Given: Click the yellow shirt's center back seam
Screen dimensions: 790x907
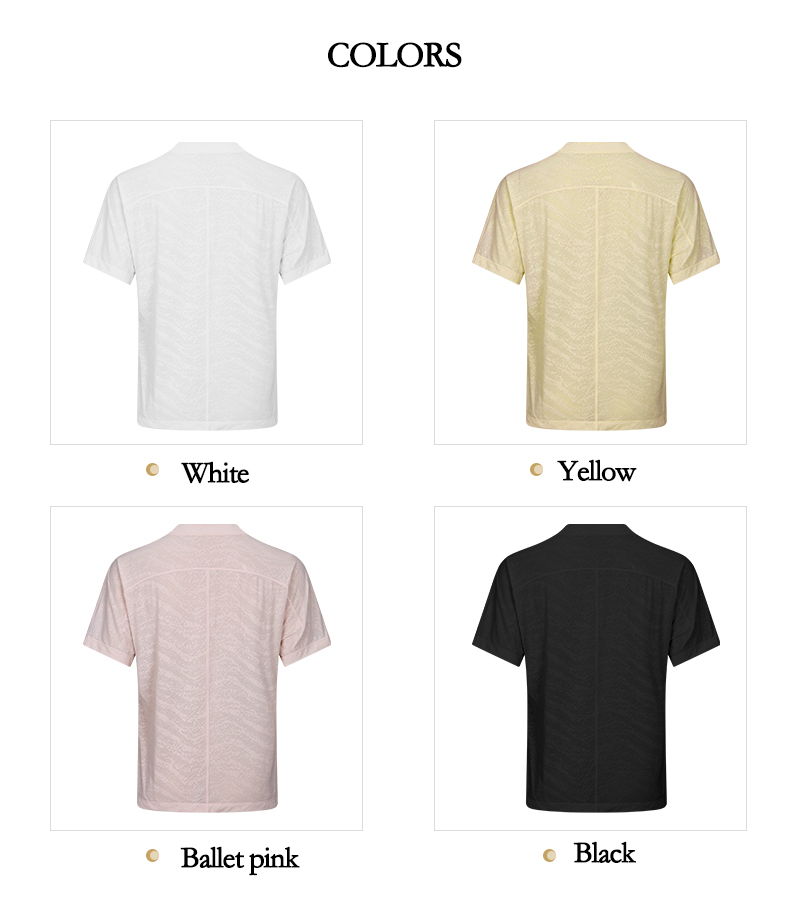Looking at the screenshot, I should [597, 307].
